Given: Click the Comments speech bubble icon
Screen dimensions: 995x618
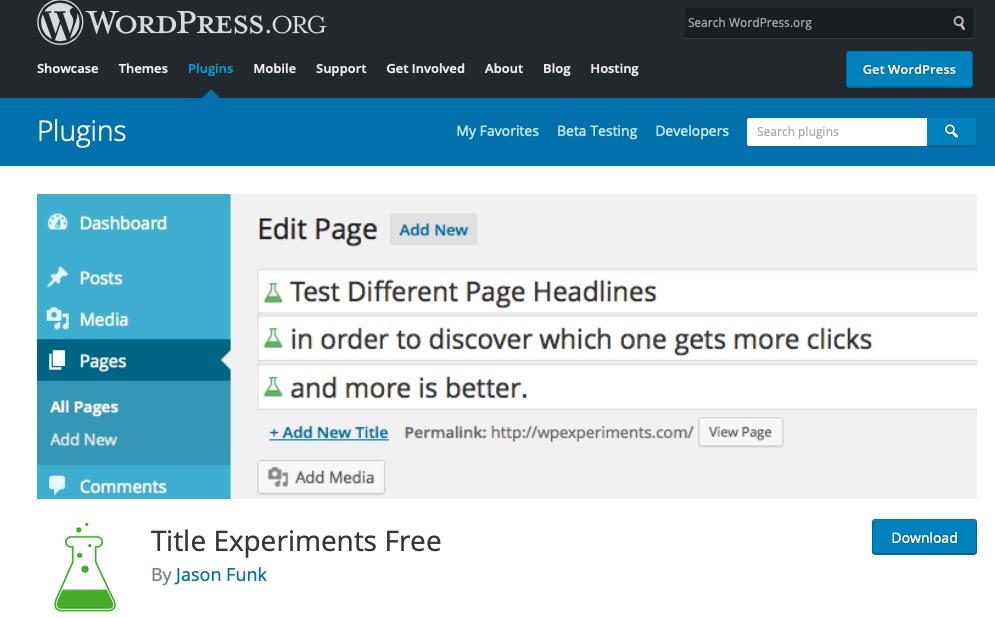Looking at the screenshot, I should (57, 485).
